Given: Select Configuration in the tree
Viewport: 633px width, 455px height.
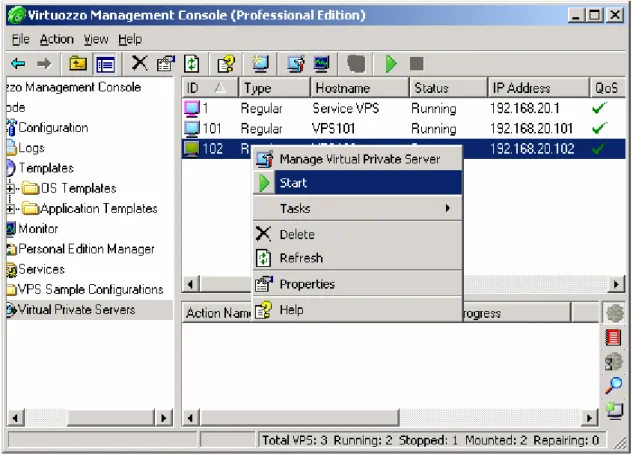Looking at the screenshot, I should click(x=53, y=128).
